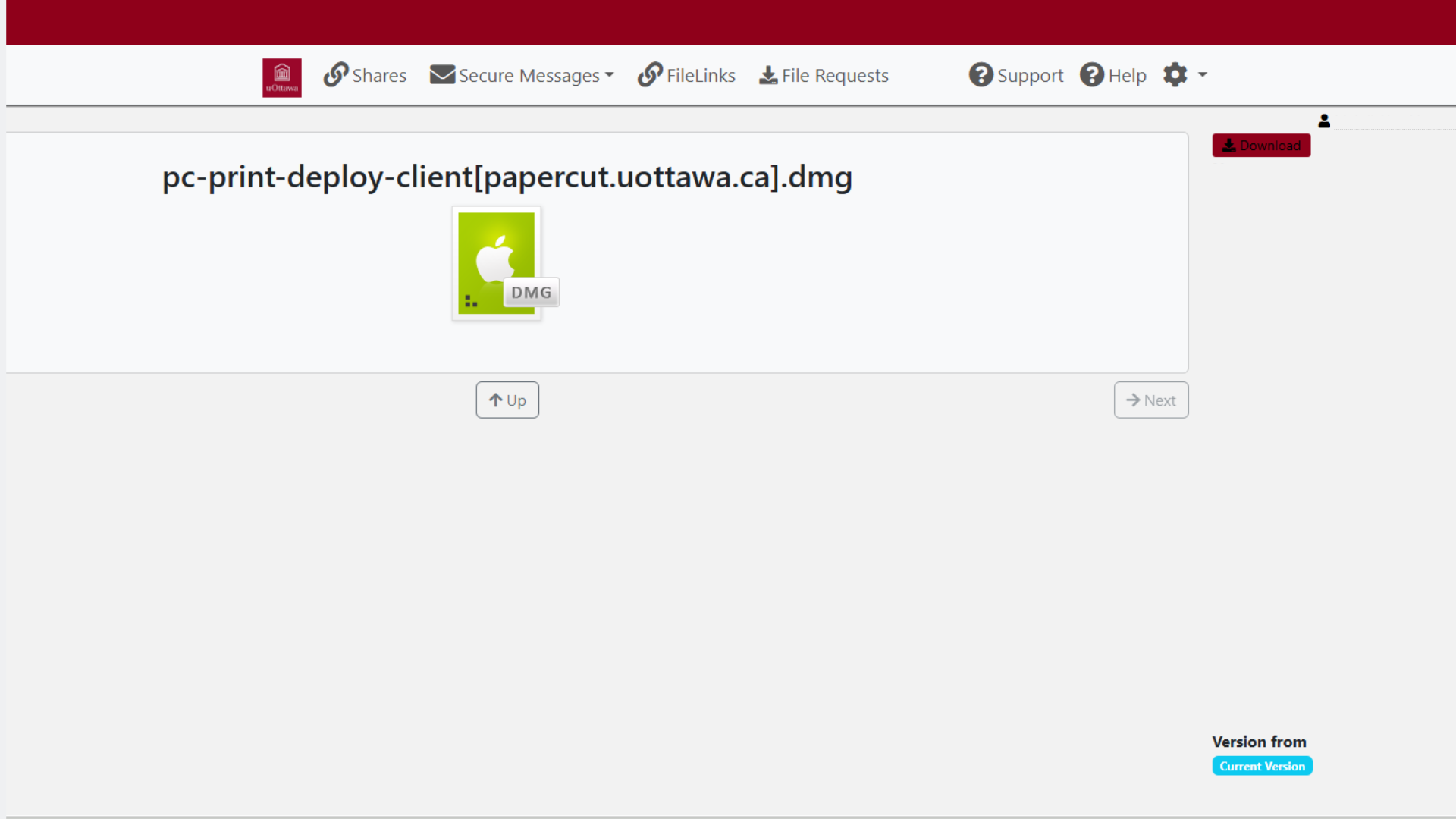
Task: Select the Current Version badge
Action: [x=1262, y=766]
